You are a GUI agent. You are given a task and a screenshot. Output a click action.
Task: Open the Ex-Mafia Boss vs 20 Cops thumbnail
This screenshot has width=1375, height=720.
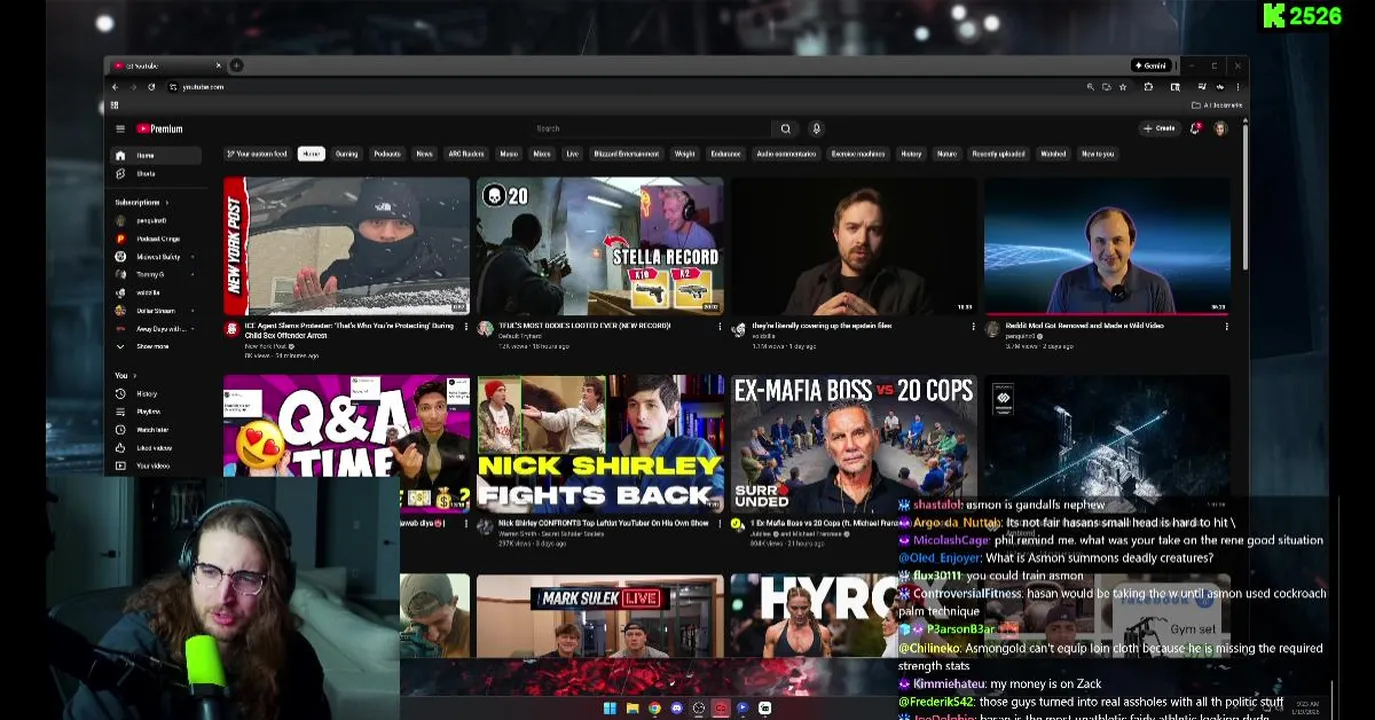(x=854, y=444)
